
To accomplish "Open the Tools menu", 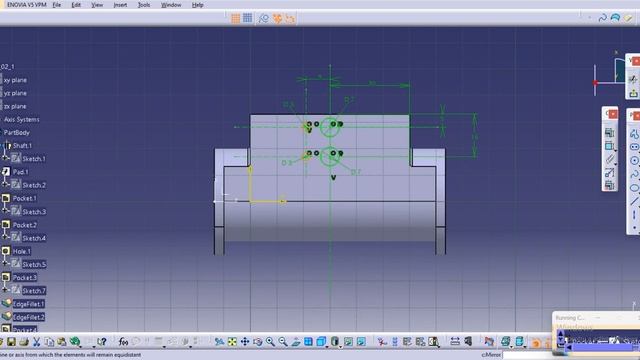I will (x=144, y=5).
